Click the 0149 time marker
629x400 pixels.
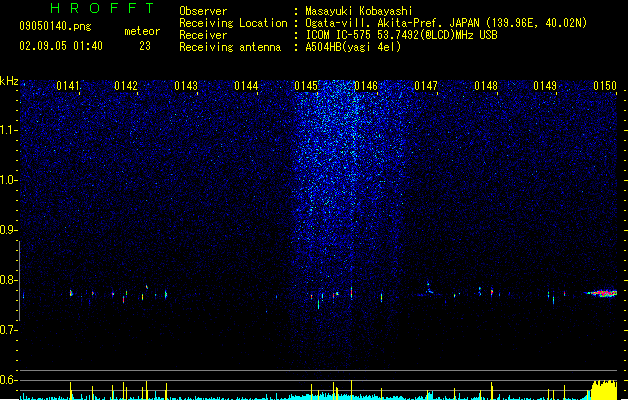point(545,86)
